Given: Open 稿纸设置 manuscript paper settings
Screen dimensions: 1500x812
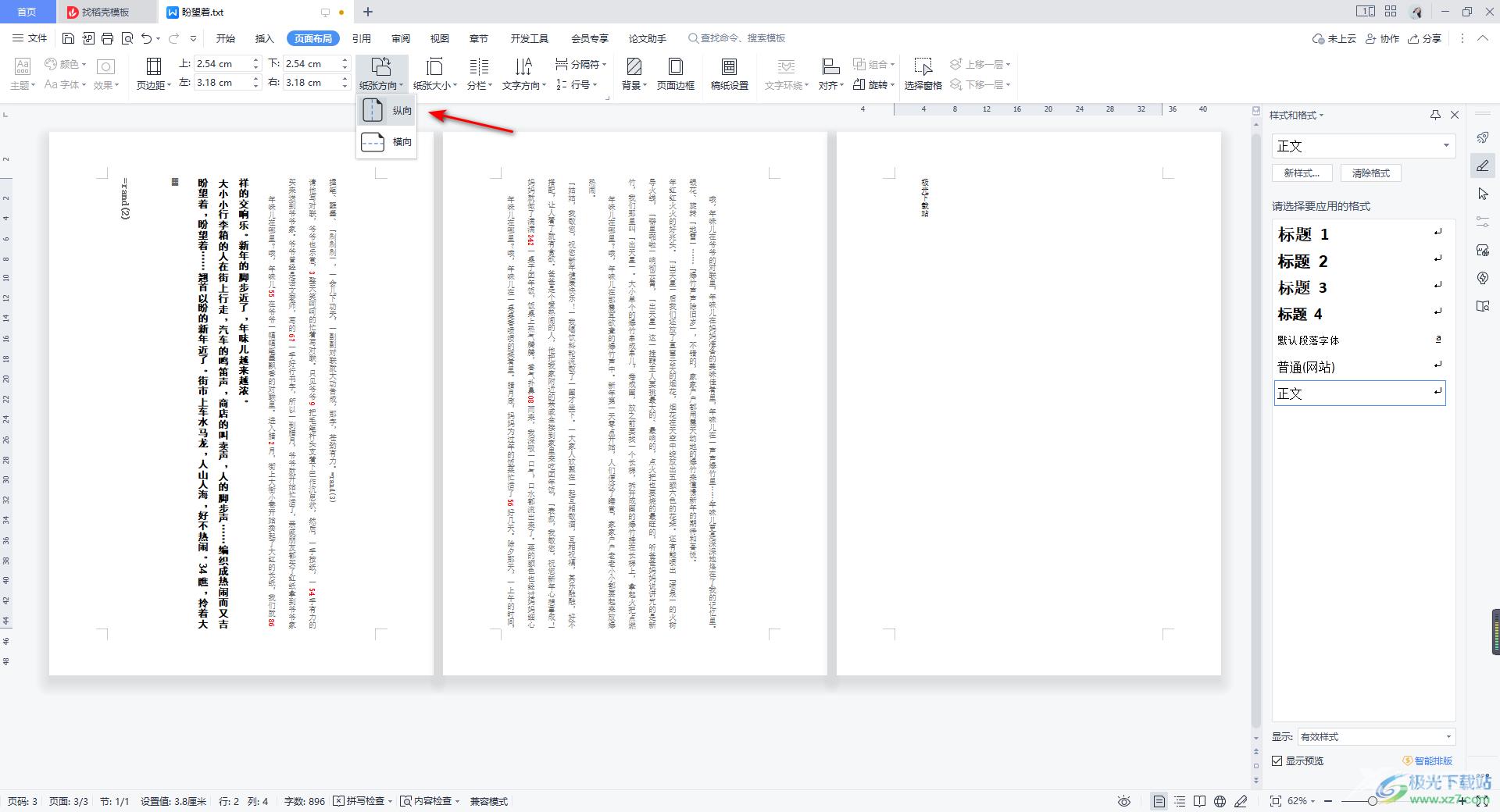Looking at the screenshot, I should 729,74.
